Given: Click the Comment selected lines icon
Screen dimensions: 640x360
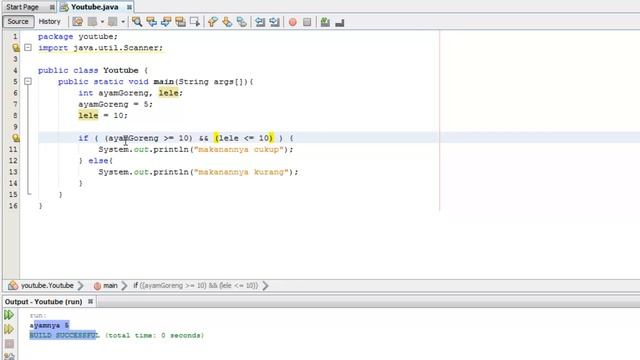Looking at the screenshot, I should 325,22.
